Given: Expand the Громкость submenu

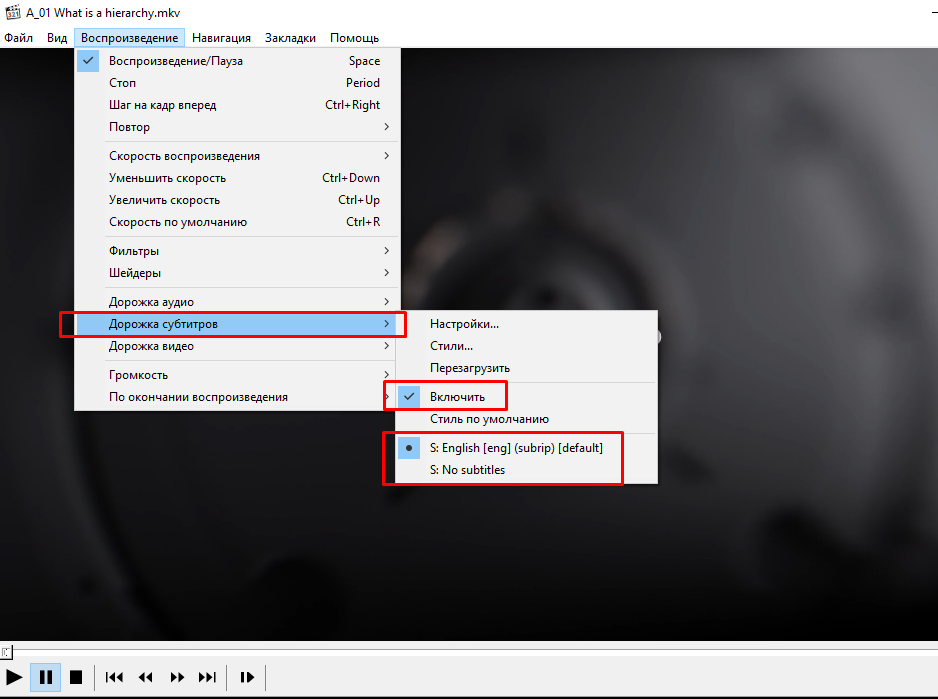Looking at the screenshot, I should (x=237, y=375).
